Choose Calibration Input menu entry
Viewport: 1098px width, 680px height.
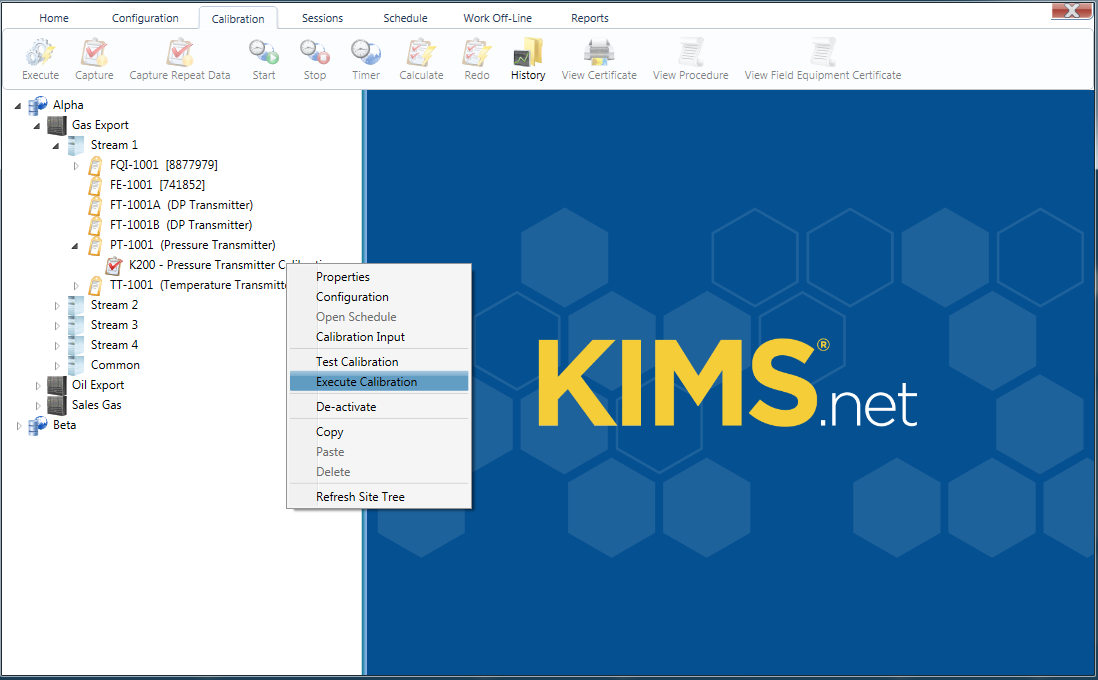coord(379,337)
